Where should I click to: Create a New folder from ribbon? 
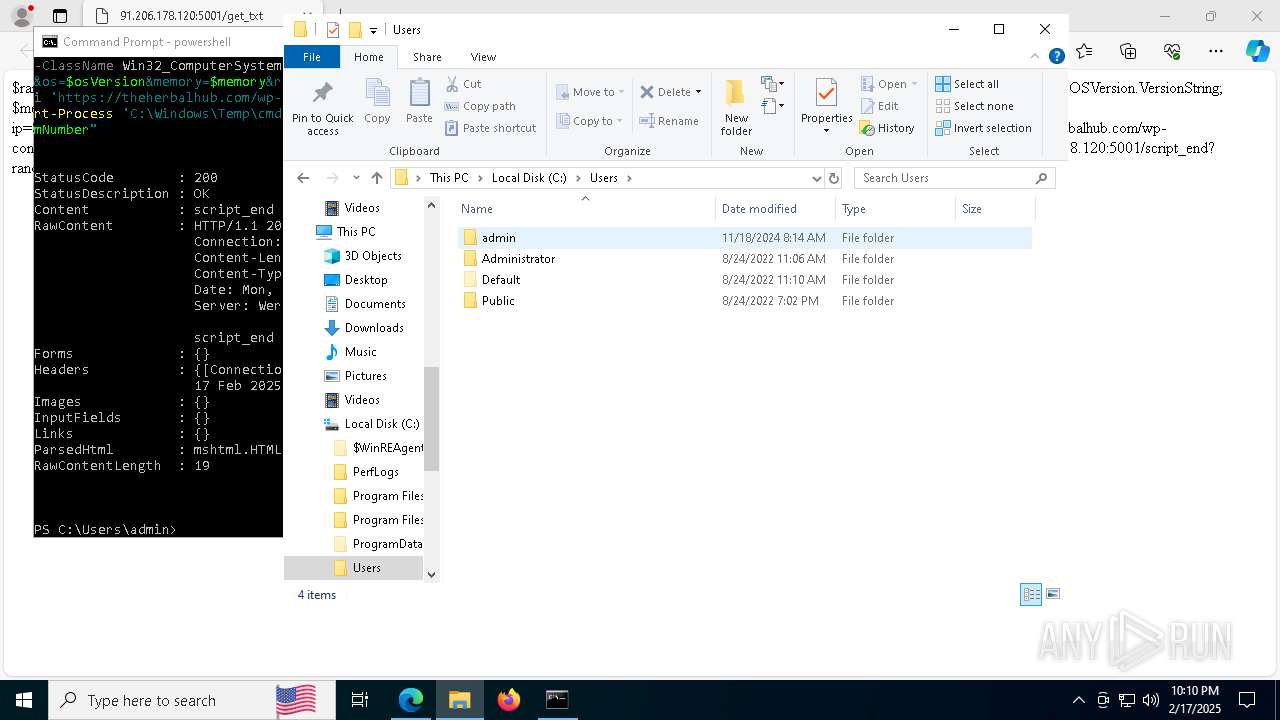coord(736,107)
